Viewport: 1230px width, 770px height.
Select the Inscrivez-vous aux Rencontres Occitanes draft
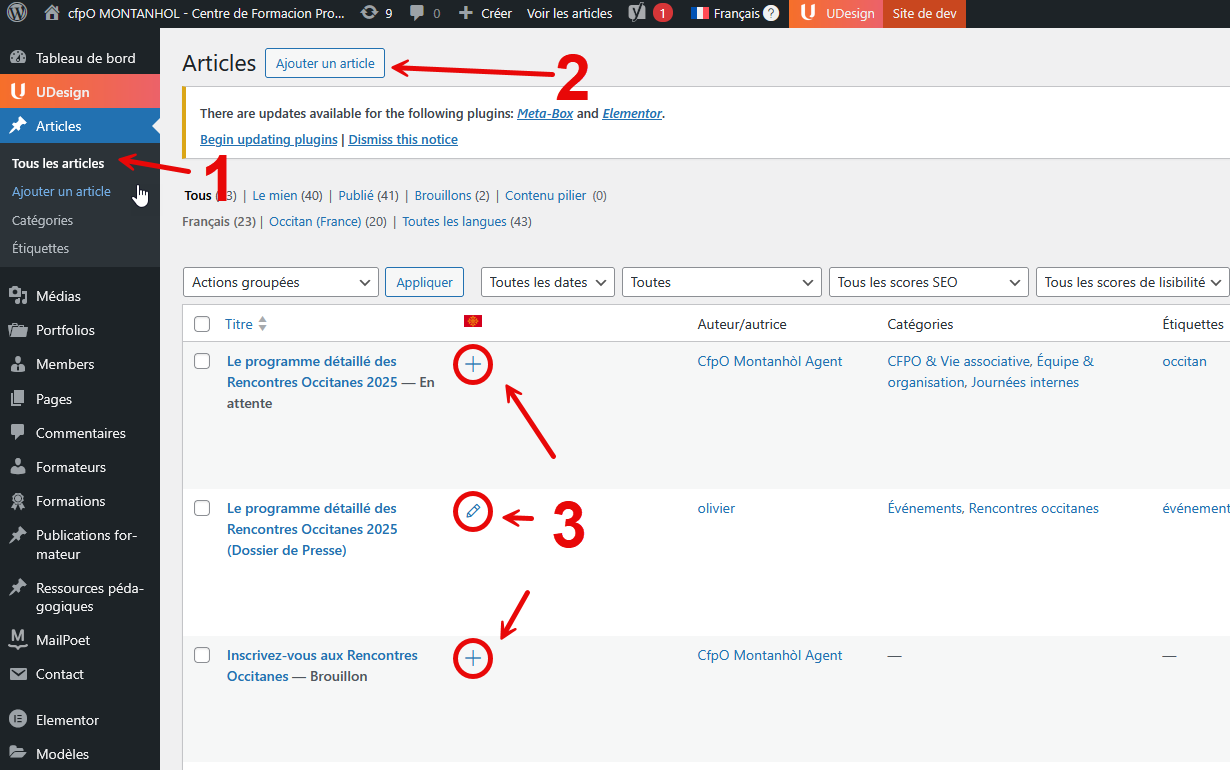pyautogui.click(x=202, y=655)
